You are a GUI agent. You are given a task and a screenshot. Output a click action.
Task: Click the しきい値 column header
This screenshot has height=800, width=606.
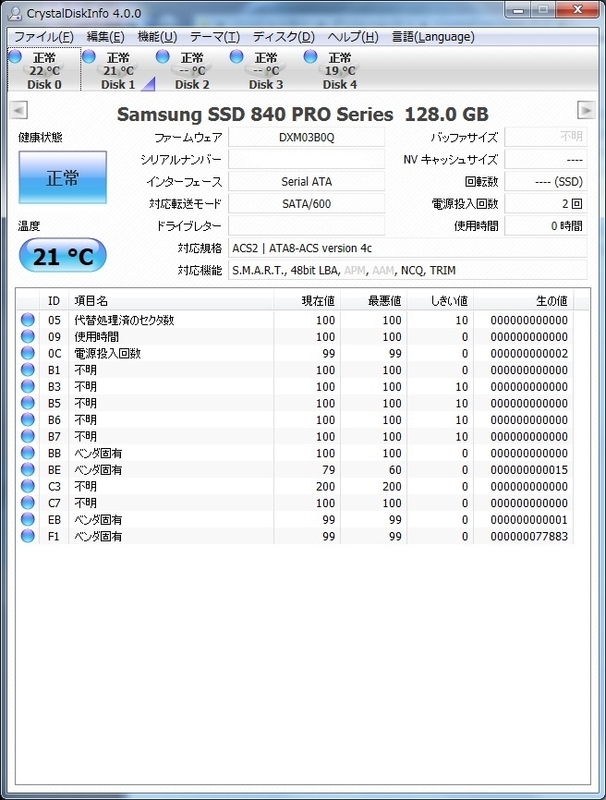[440, 301]
